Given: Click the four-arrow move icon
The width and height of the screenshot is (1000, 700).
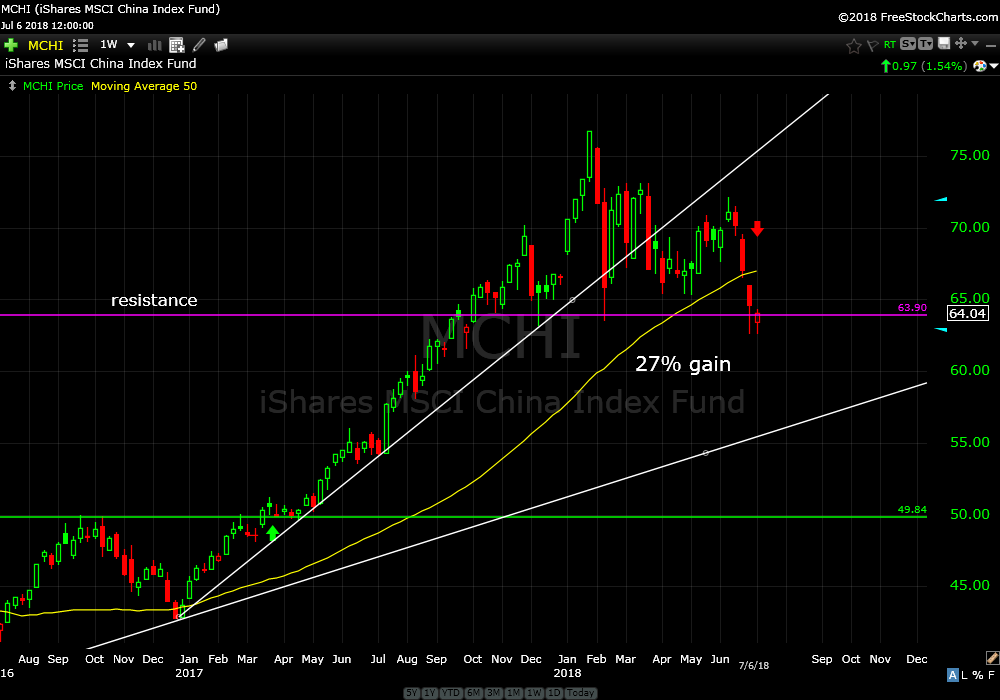Looking at the screenshot, I should 961,44.
